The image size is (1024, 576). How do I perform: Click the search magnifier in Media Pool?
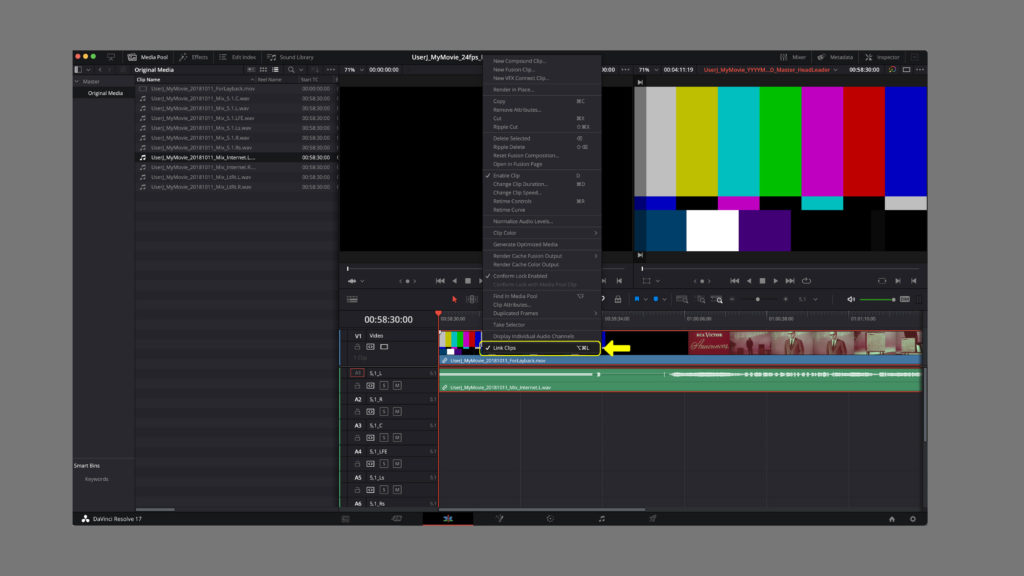pyautogui.click(x=291, y=70)
